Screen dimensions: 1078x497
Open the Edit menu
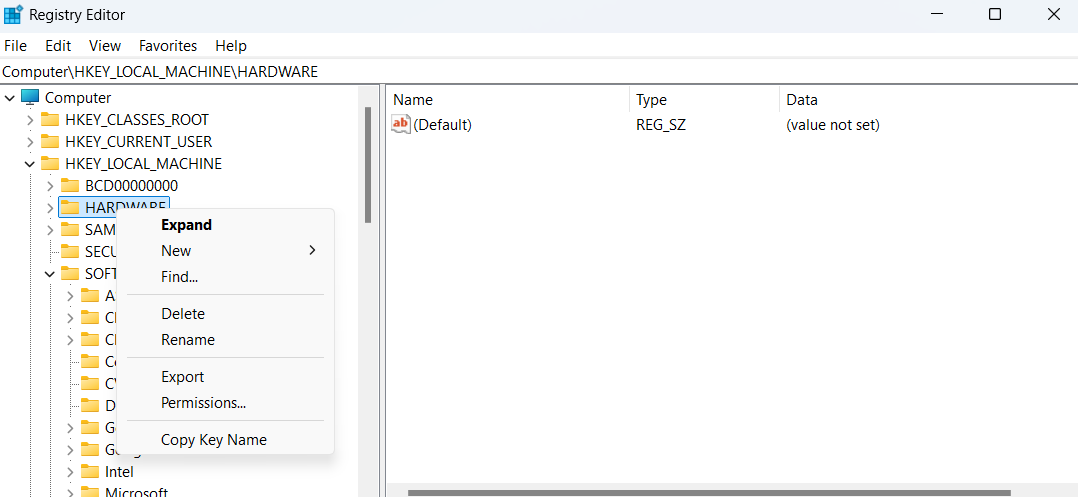coord(58,45)
